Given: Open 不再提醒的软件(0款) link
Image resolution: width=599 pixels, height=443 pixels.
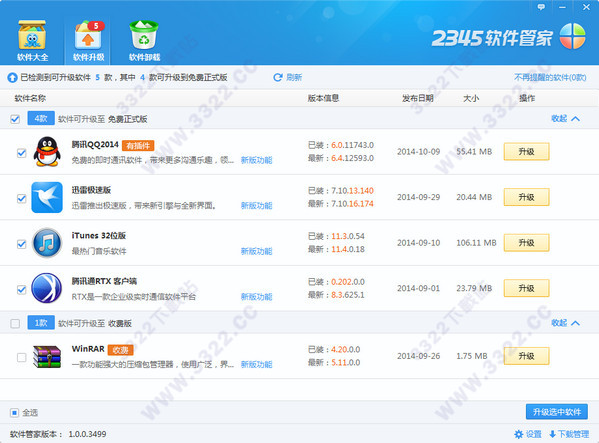Looking at the screenshot, I should 550,78.
